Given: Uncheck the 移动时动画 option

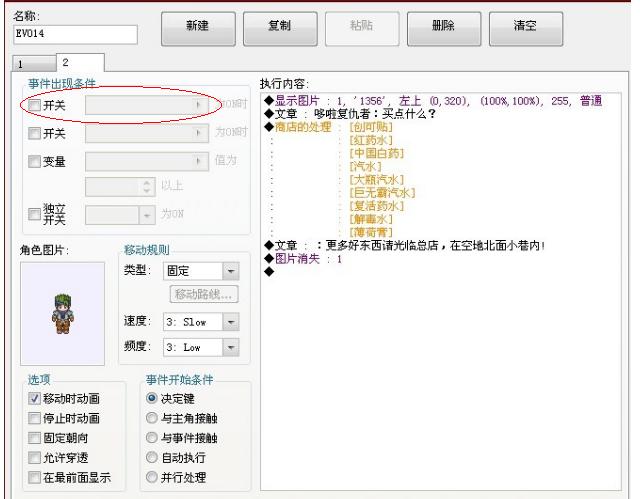Looking at the screenshot, I should (34, 398).
